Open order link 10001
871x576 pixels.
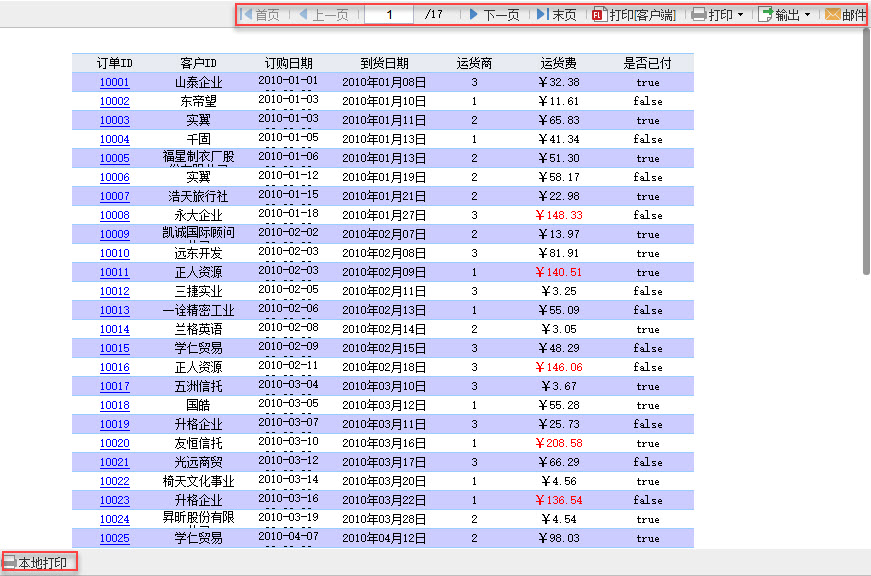(114, 82)
